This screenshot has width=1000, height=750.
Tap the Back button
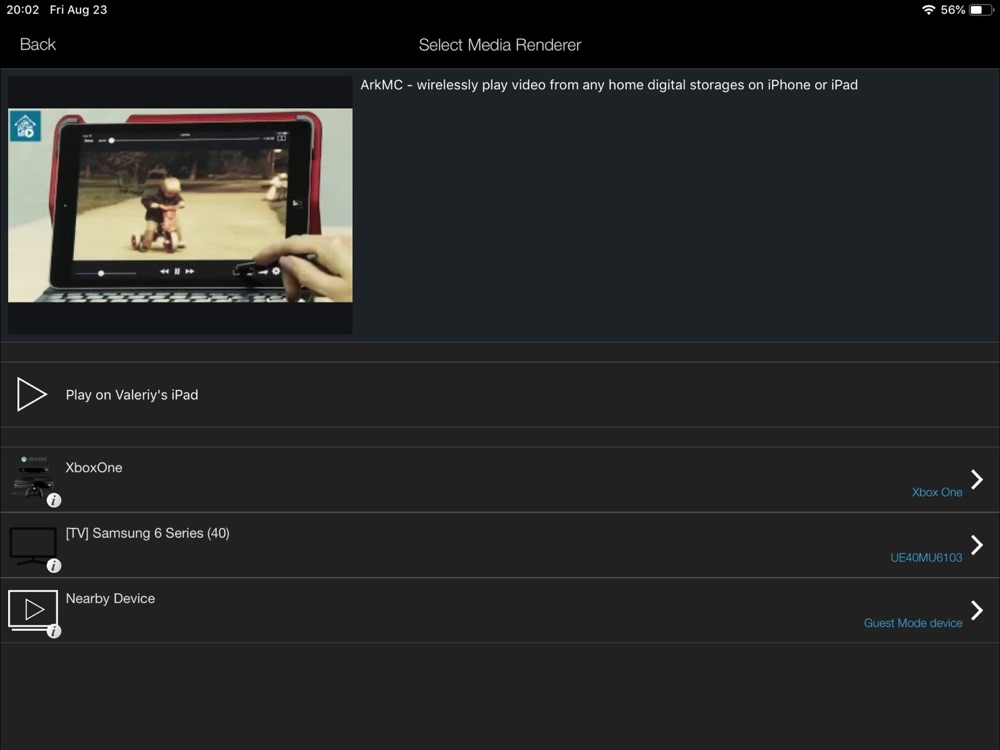(x=38, y=45)
